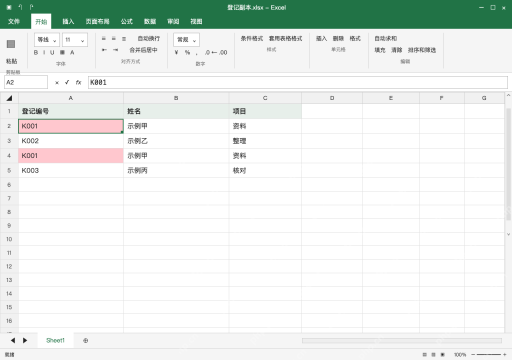
Task: Select row 3 header
Action: tap(9, 141)
